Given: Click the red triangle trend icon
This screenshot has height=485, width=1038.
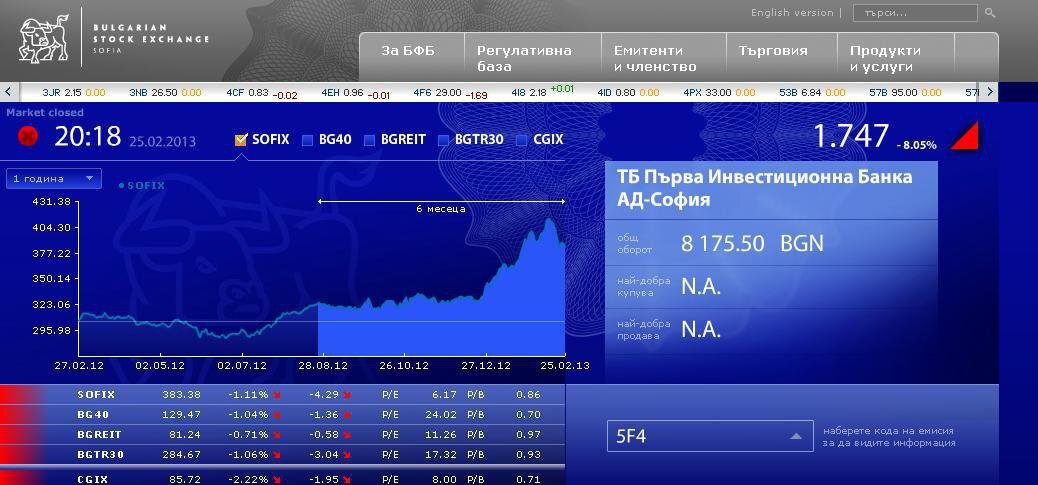Looking at the screenshot, I should pyautogui.click(x=964, y=136).
